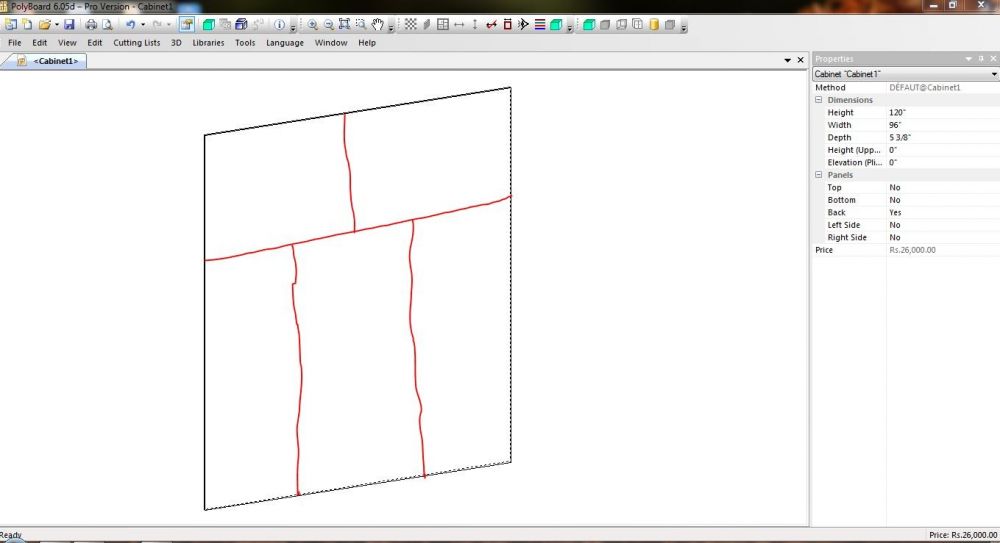The image size is (1000, 543).
Task: Open the toolbar options arrow after the information icon
Action: [293, 26]
